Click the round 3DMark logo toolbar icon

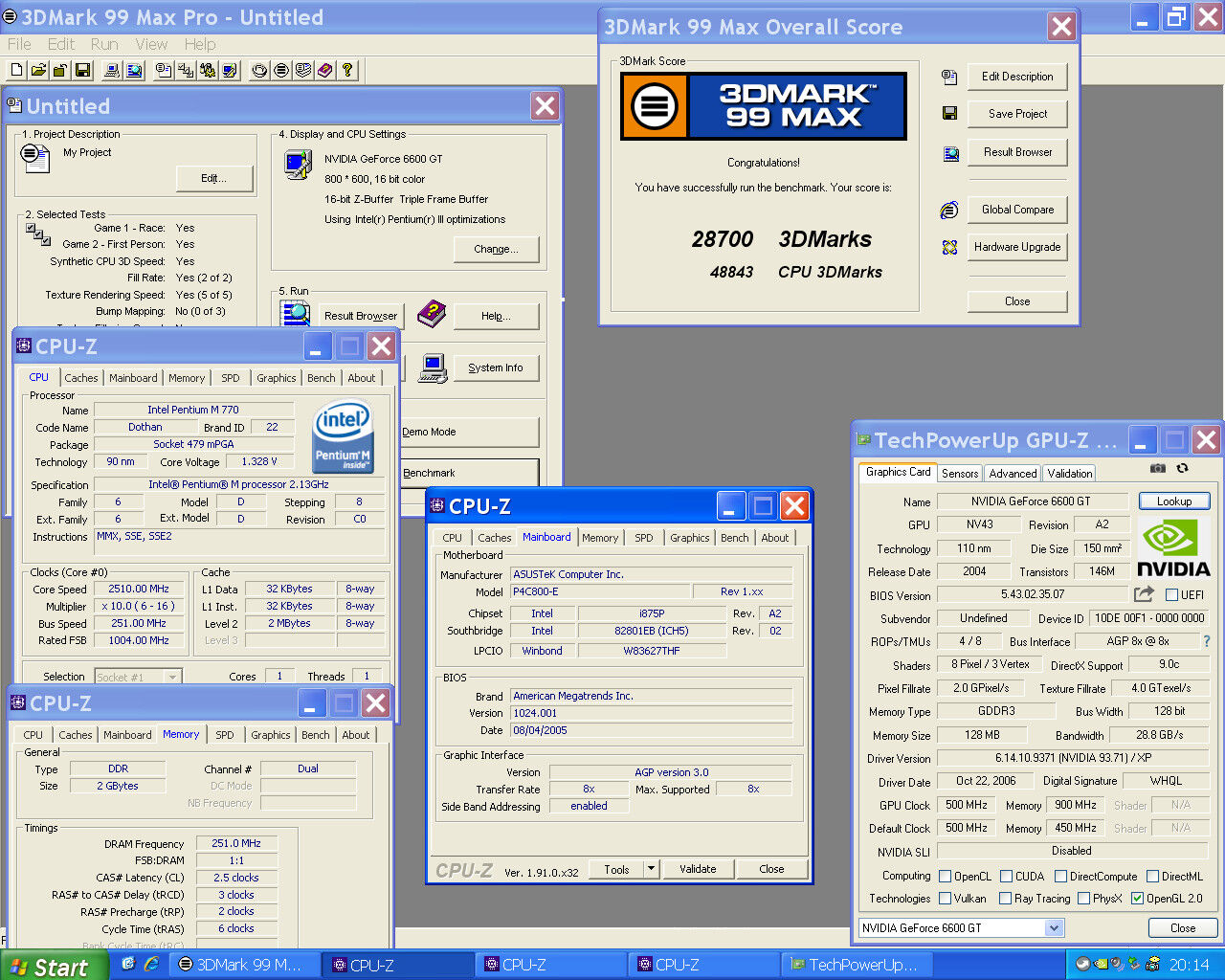tap(280, 70)
